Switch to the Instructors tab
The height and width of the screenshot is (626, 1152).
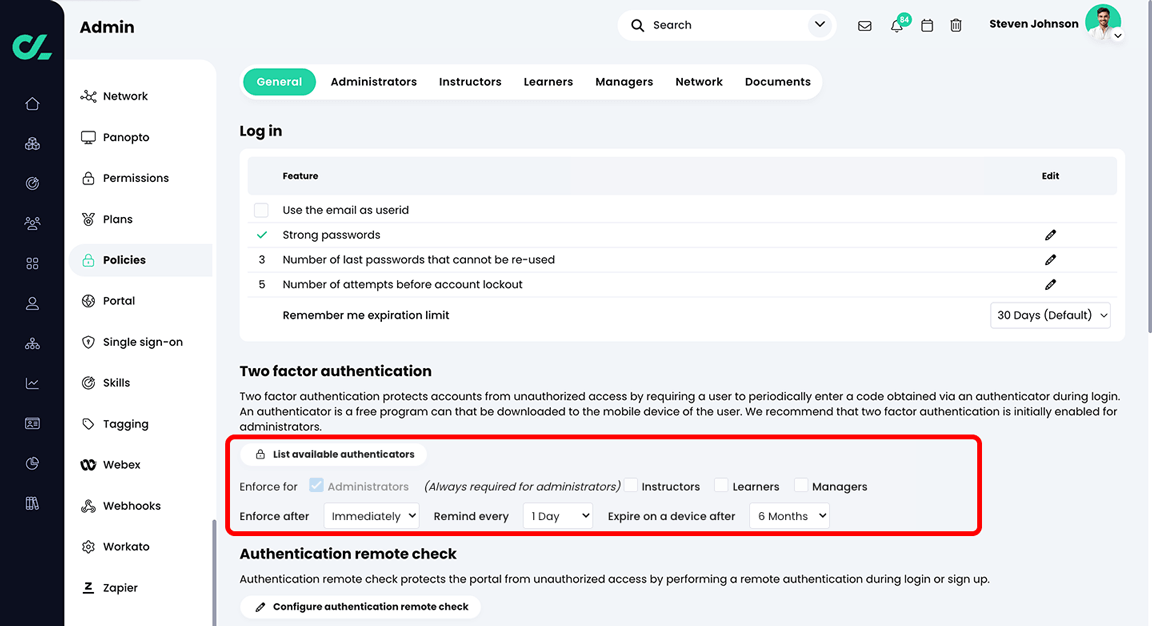[x=470, y=82]
